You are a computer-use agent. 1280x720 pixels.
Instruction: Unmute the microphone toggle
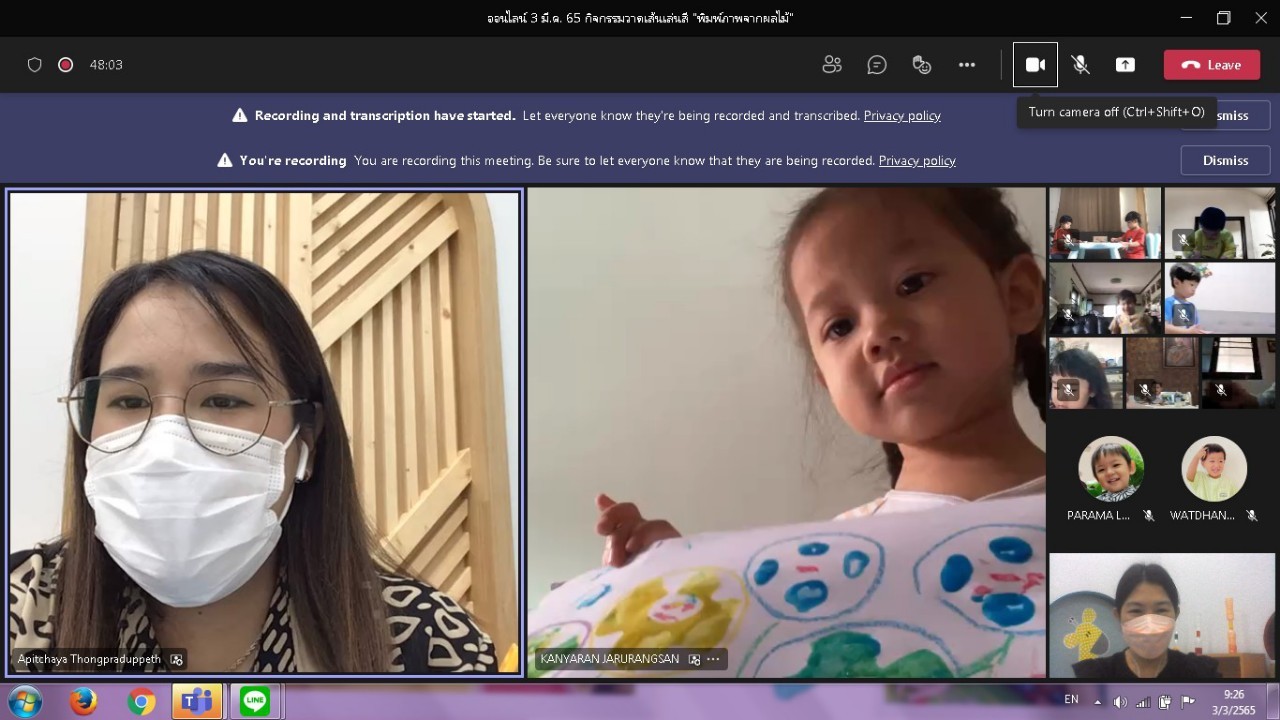1080,65
